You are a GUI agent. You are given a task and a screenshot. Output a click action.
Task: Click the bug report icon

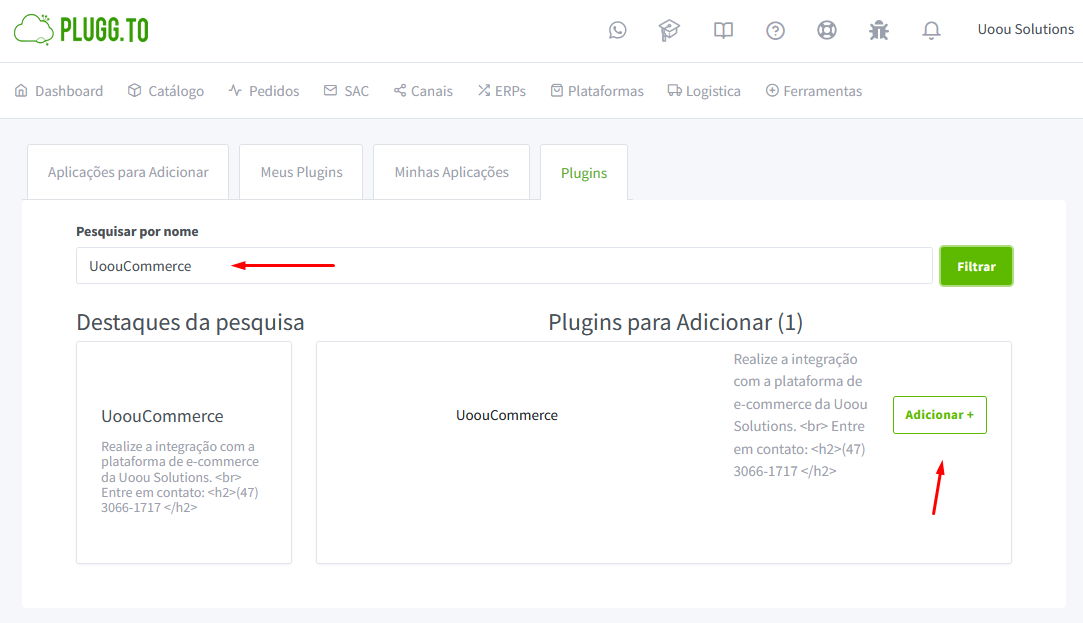click(x=879, y=30)
